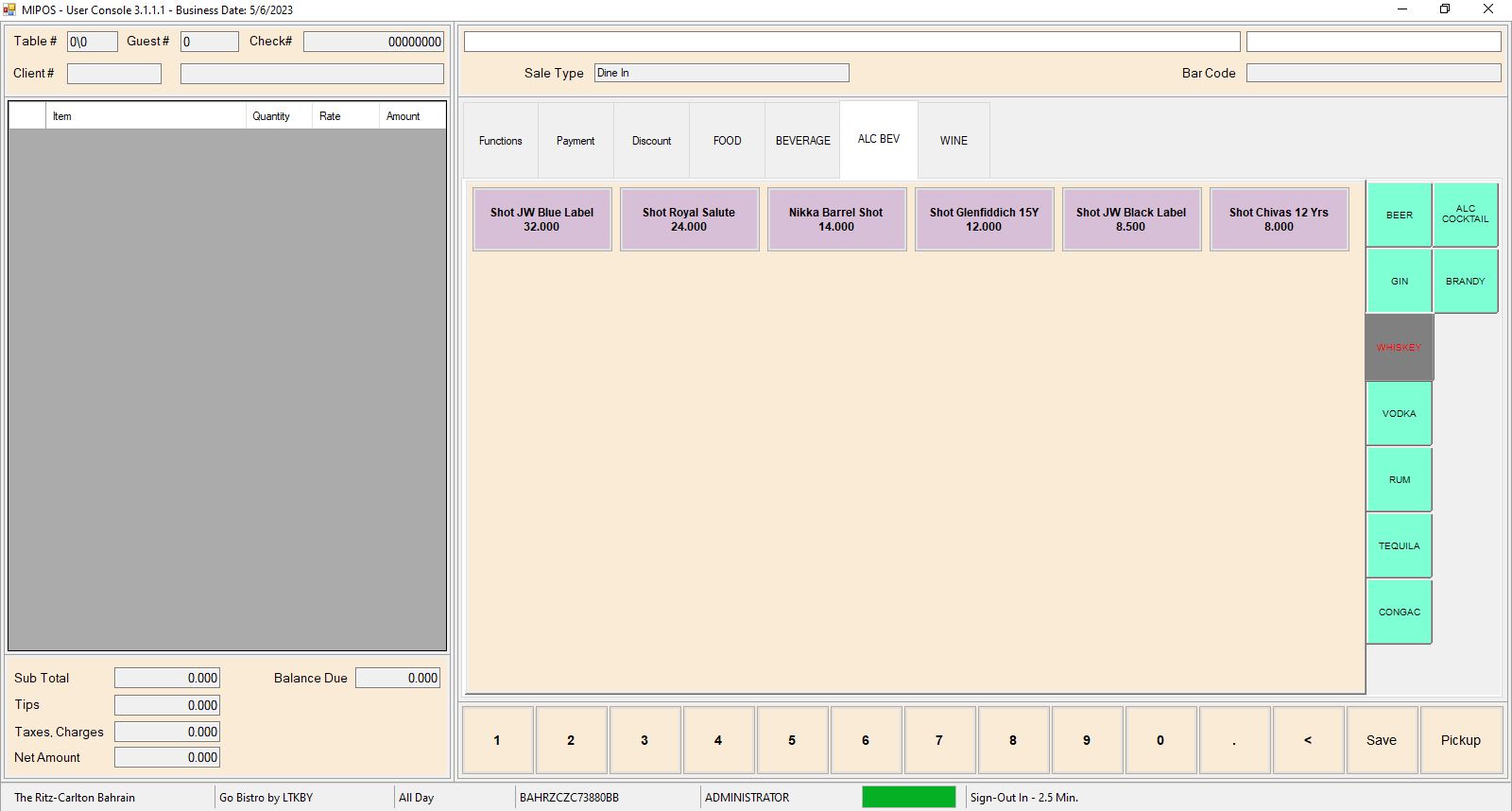Select the BRANDY category
Image resolution: width=1512 pixels, height=811 pixels.
coord(1465,281)
